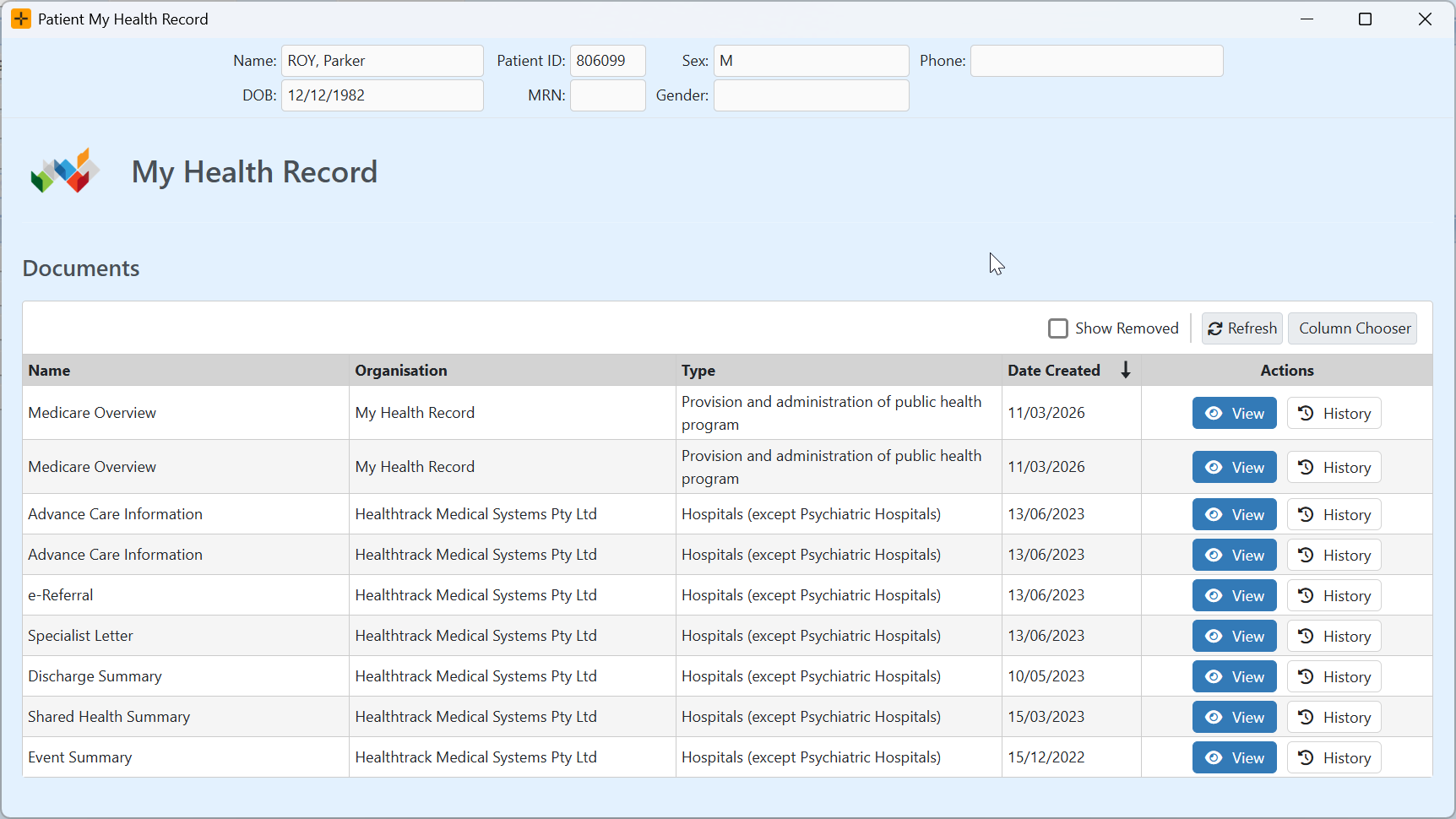Click the Name field containing ROY, Parker
The image size is (1456, 819).
383,61
